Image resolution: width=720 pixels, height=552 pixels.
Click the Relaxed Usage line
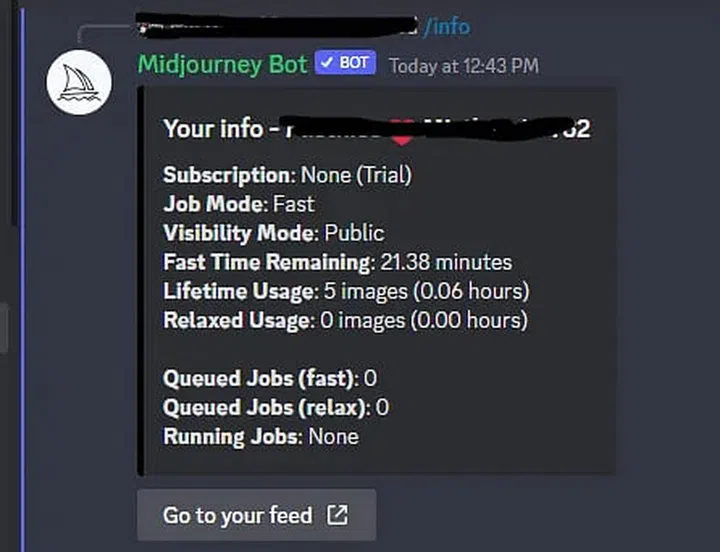click(345, 320)
